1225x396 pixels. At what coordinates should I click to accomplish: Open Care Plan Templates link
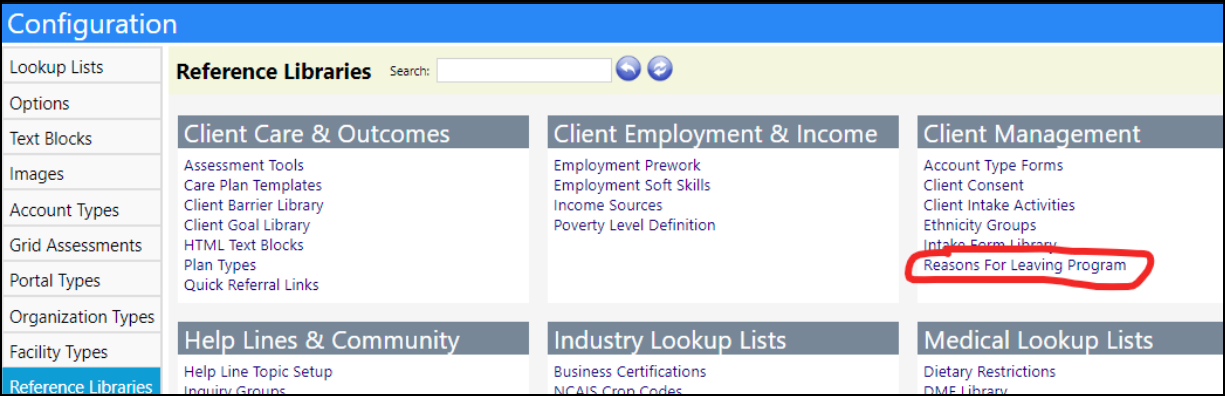click(253, 185)
